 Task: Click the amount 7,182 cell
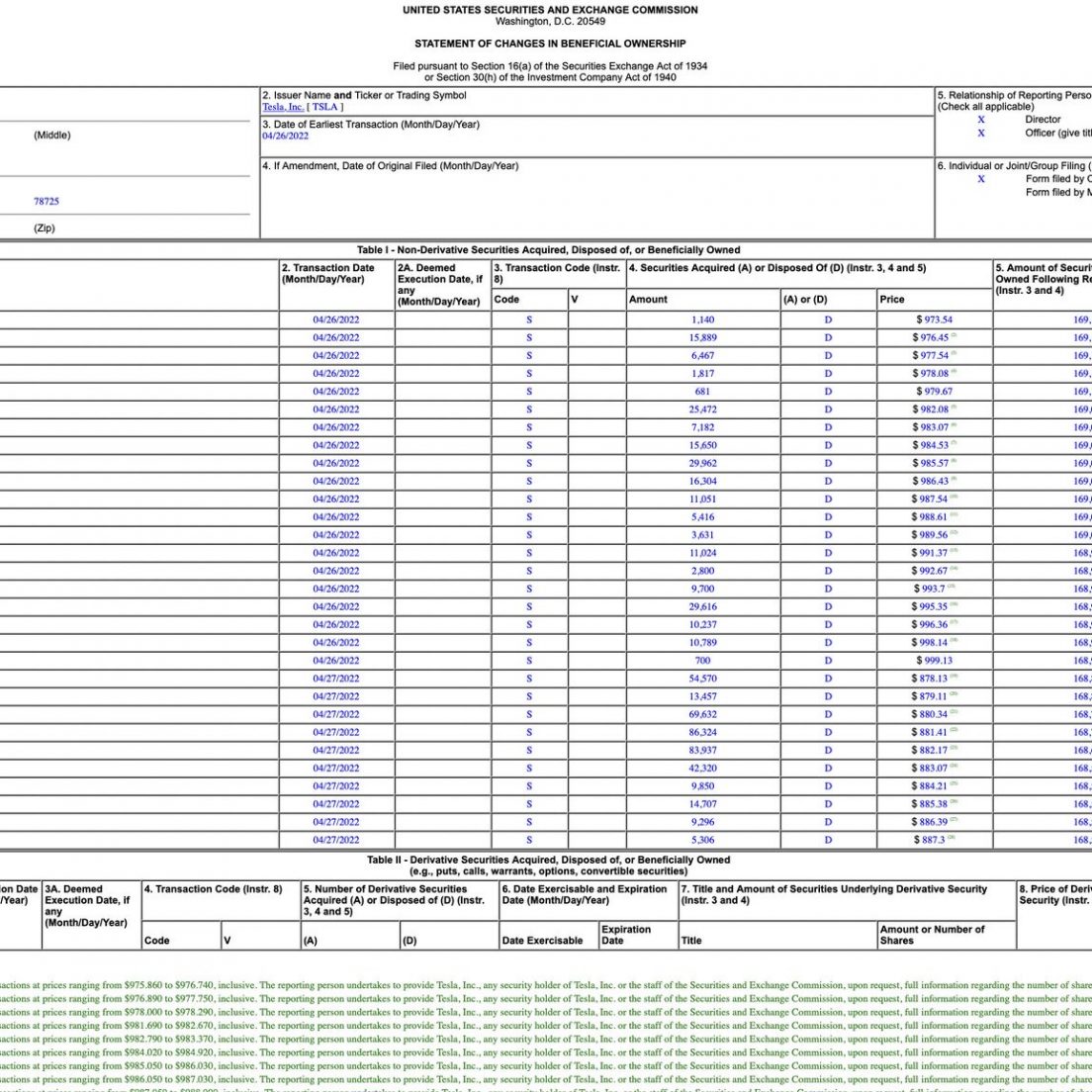click(x=702, y=427)
